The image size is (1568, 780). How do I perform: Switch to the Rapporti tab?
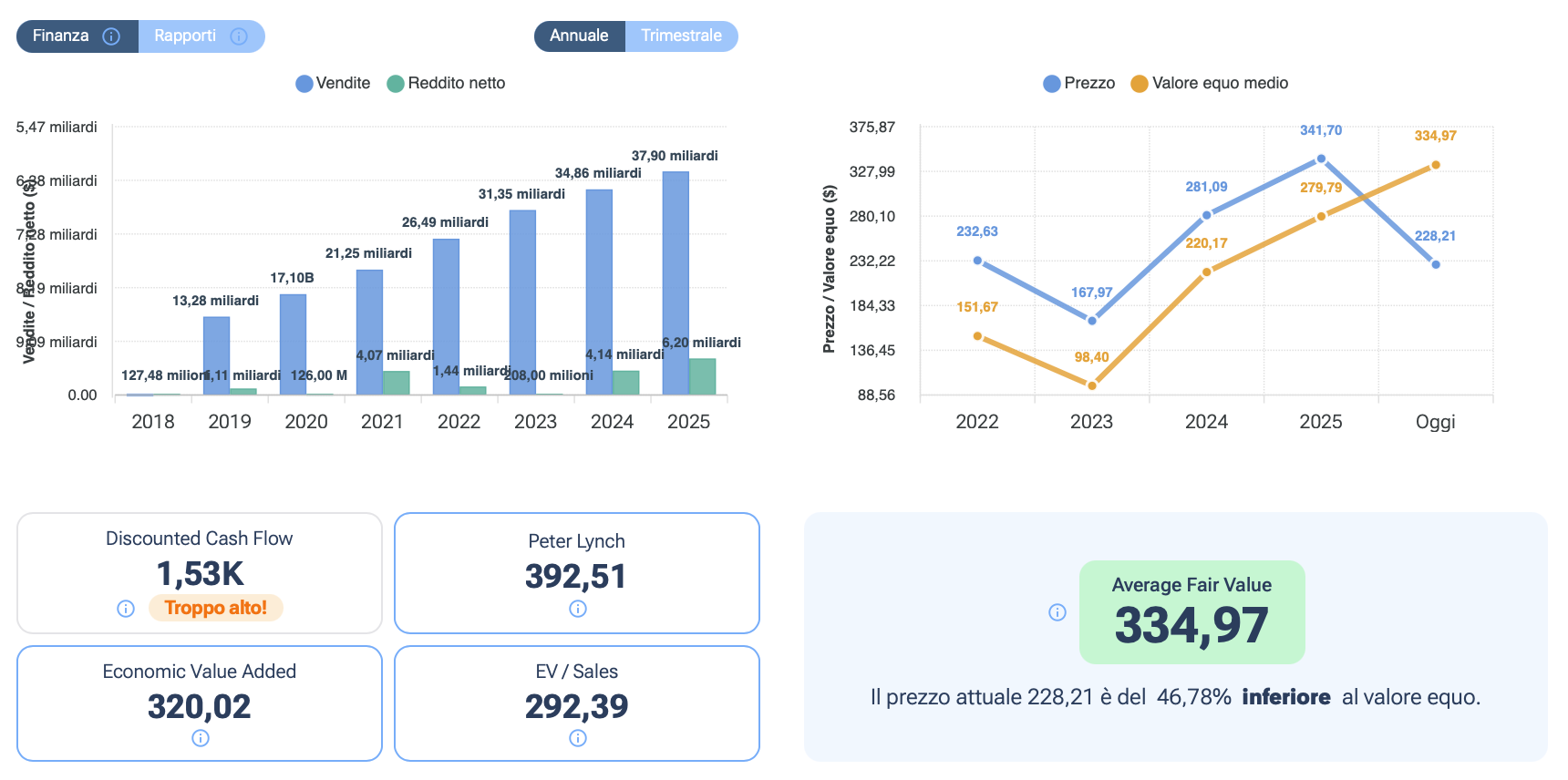(x=185, y=36)
